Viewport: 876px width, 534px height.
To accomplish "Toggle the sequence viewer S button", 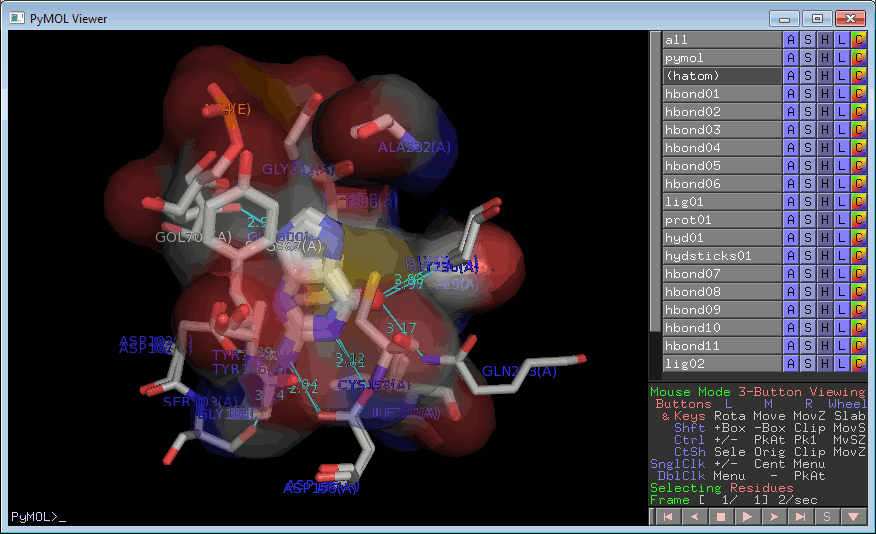I will (x=826, y=517).
